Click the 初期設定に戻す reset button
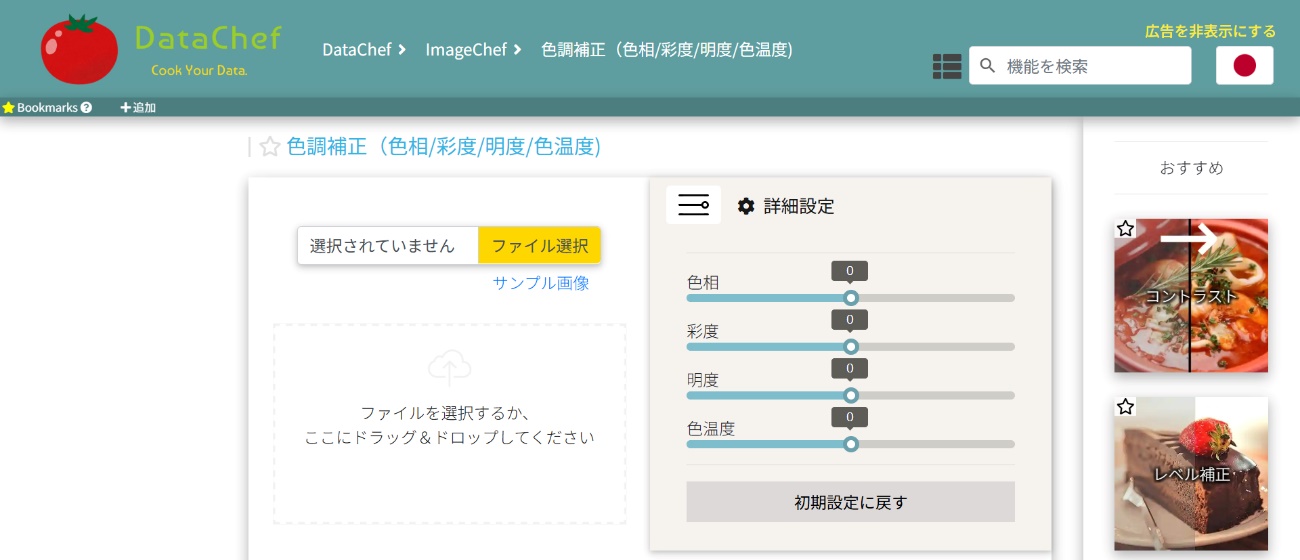 [850, 502]
